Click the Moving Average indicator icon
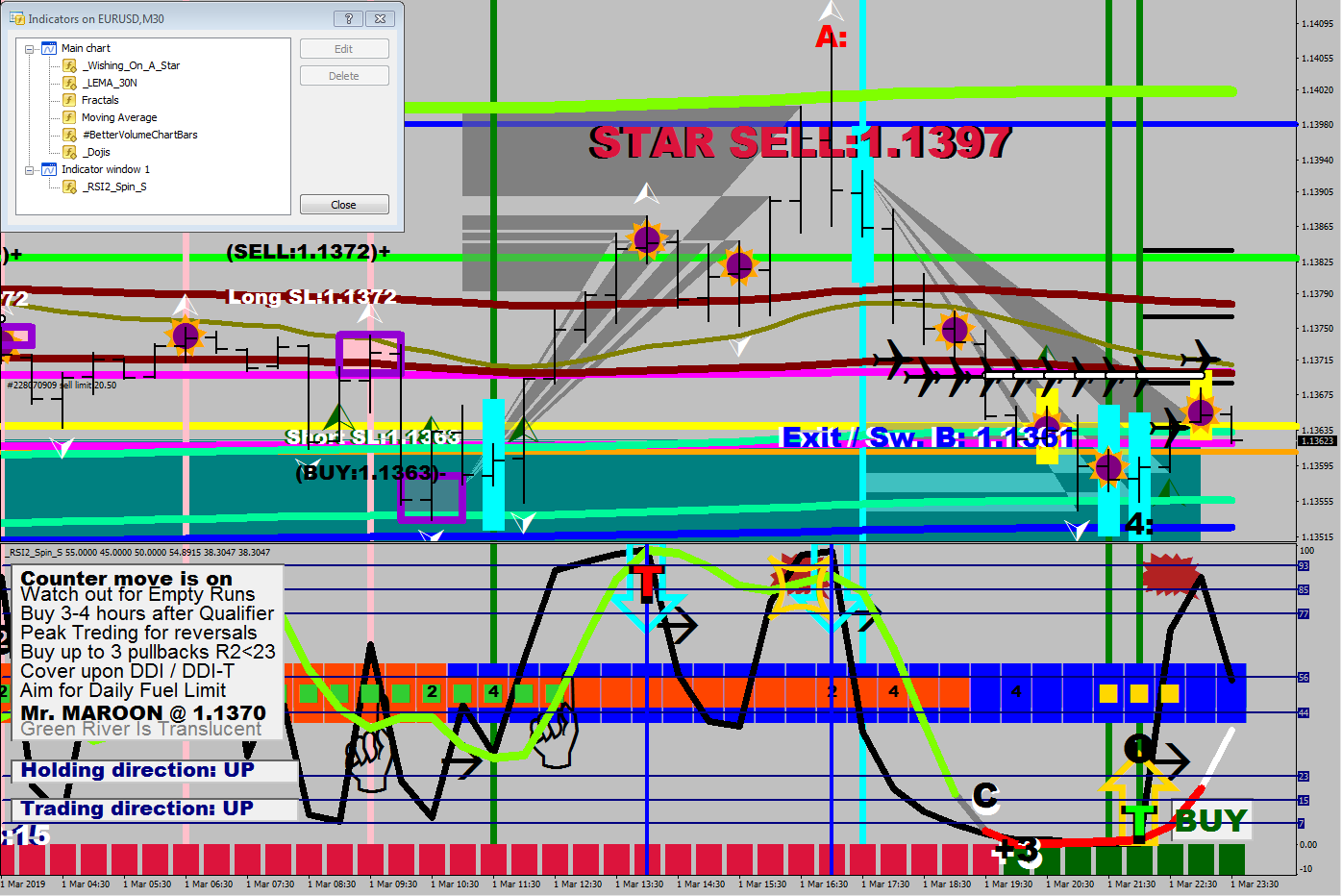This screenshot has height=896, width=1342. pos(69,117)
